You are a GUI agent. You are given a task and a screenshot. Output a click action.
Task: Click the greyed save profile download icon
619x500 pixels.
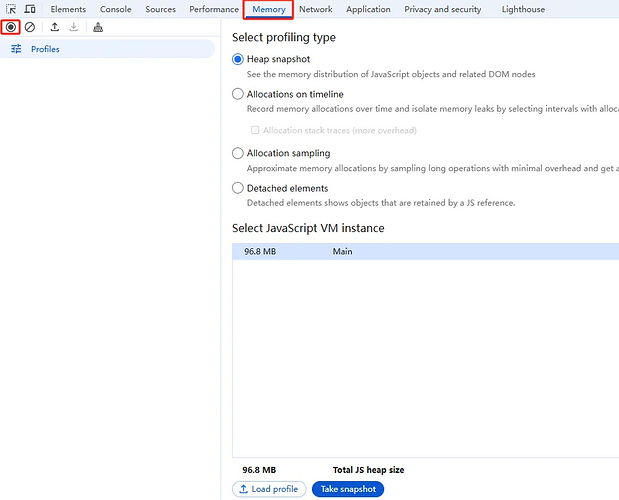point(74,27)
